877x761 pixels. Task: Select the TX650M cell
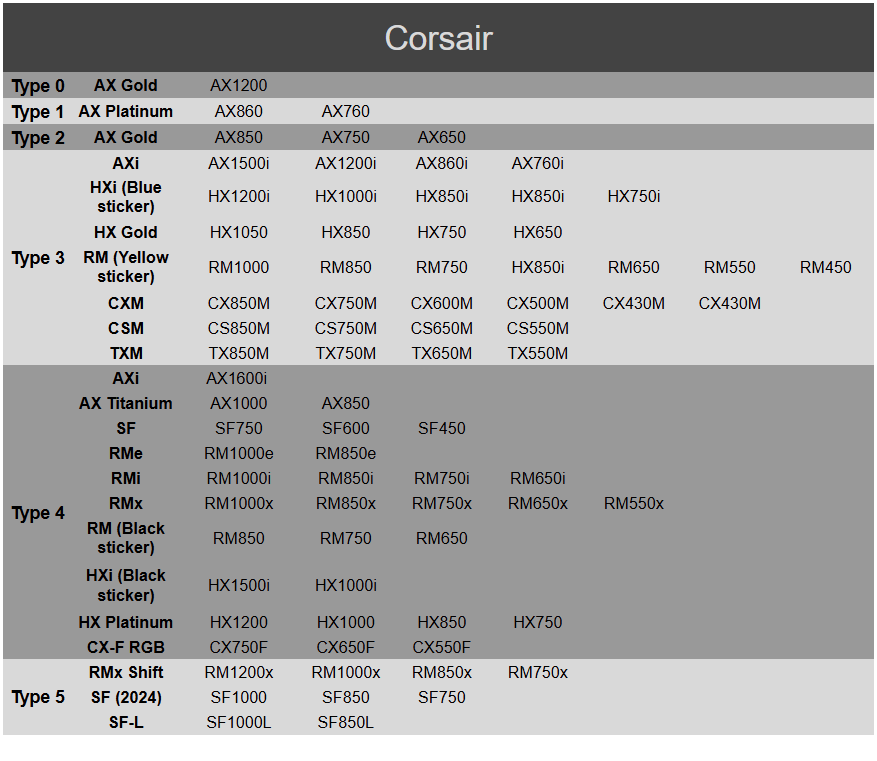[x=442, y=353]
